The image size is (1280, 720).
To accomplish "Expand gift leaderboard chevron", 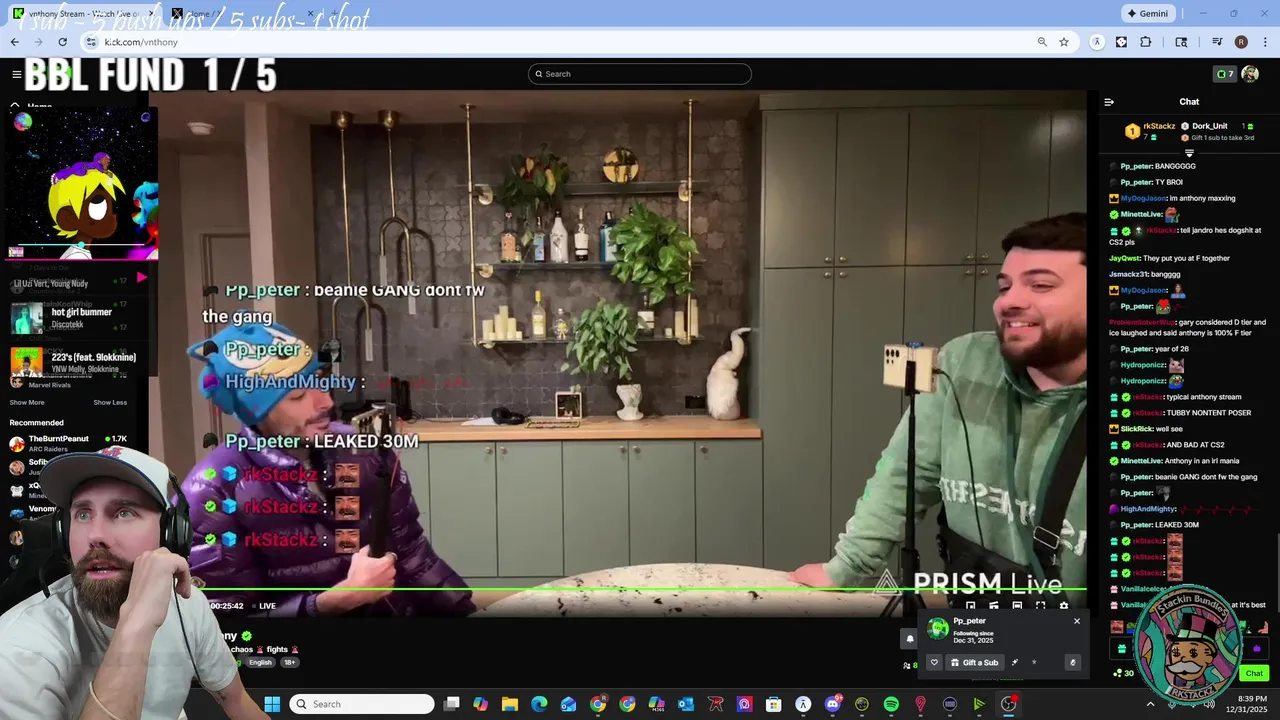I will pos(1189,153).
